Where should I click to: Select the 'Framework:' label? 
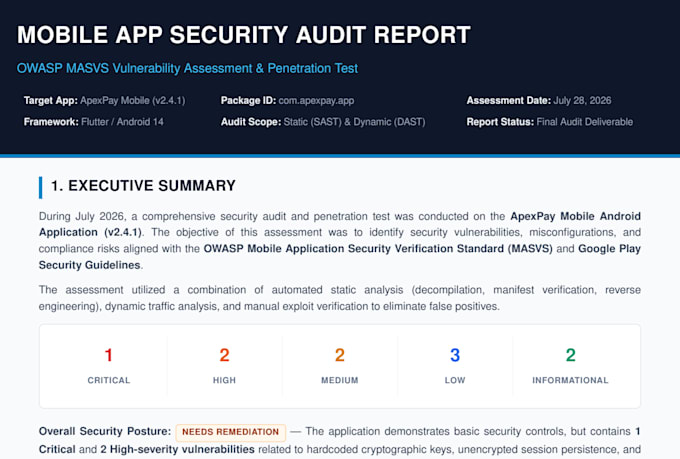[x=51, y=122]
